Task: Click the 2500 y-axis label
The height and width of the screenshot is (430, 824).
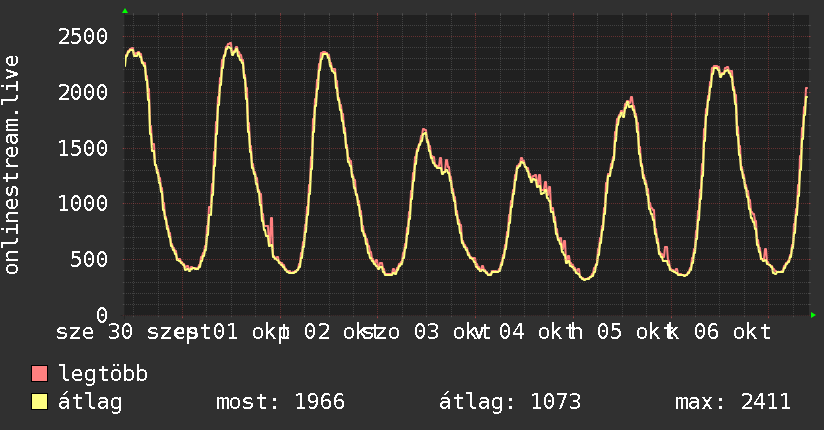Action: pos(83,37)
